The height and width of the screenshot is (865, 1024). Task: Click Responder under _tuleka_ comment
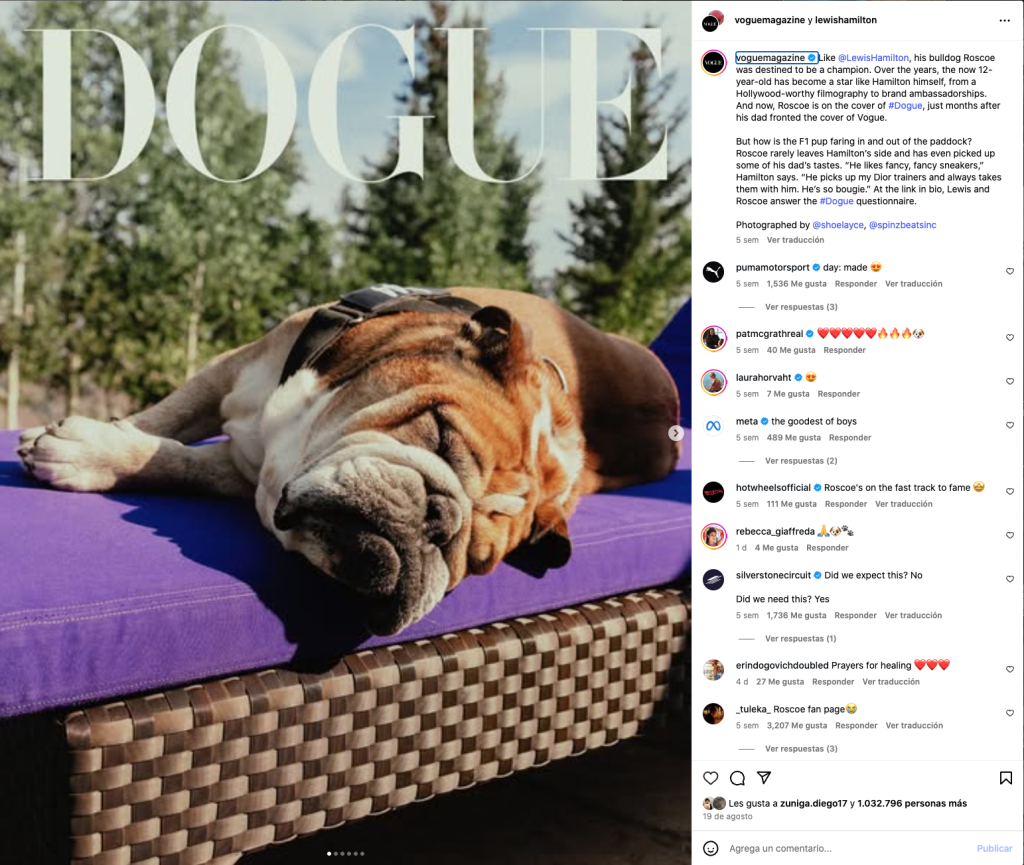pyautogui.click(x=856, y=725)
